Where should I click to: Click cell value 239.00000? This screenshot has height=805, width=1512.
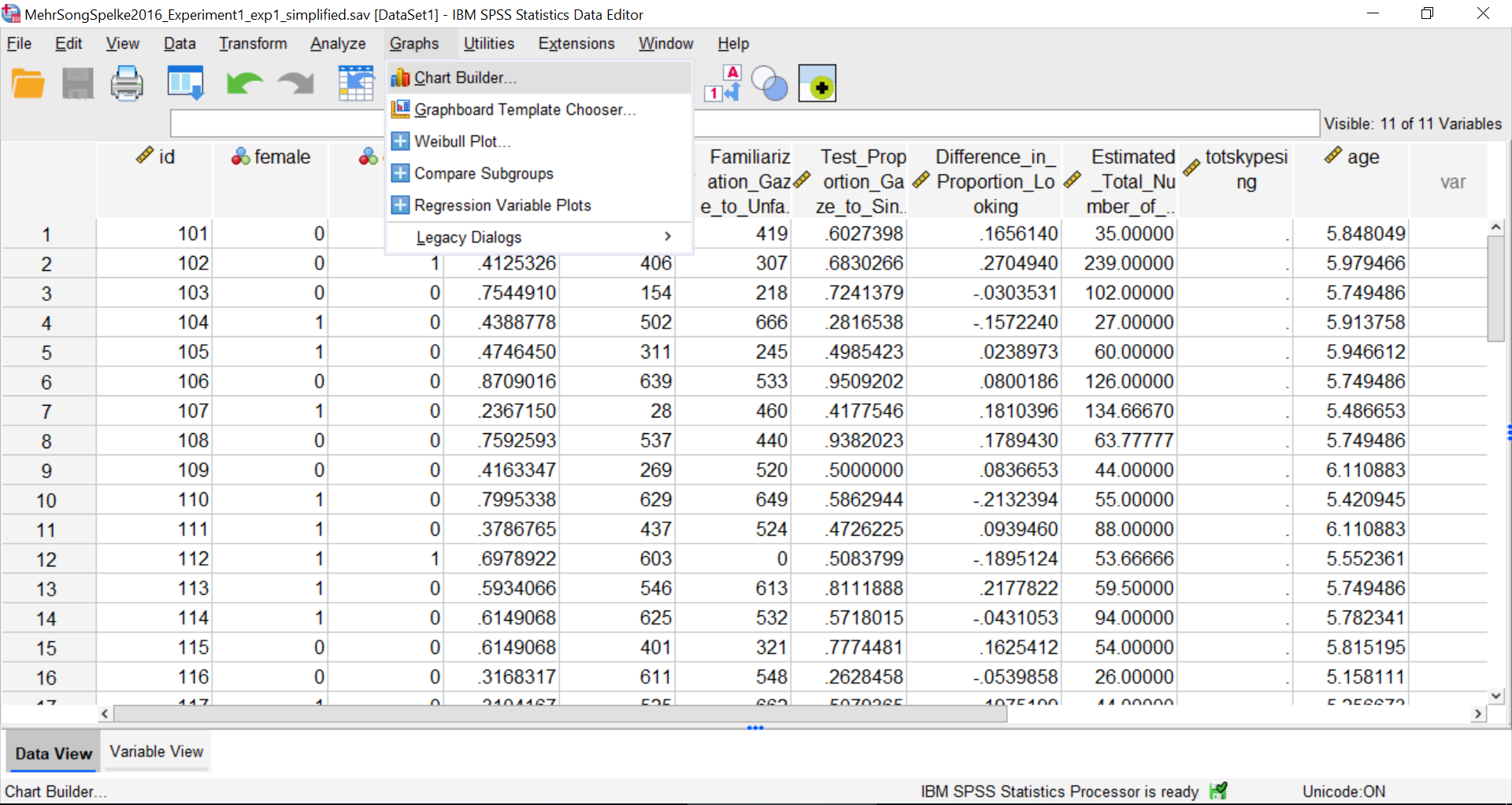pyautogui.click(x=1120, y=263)
